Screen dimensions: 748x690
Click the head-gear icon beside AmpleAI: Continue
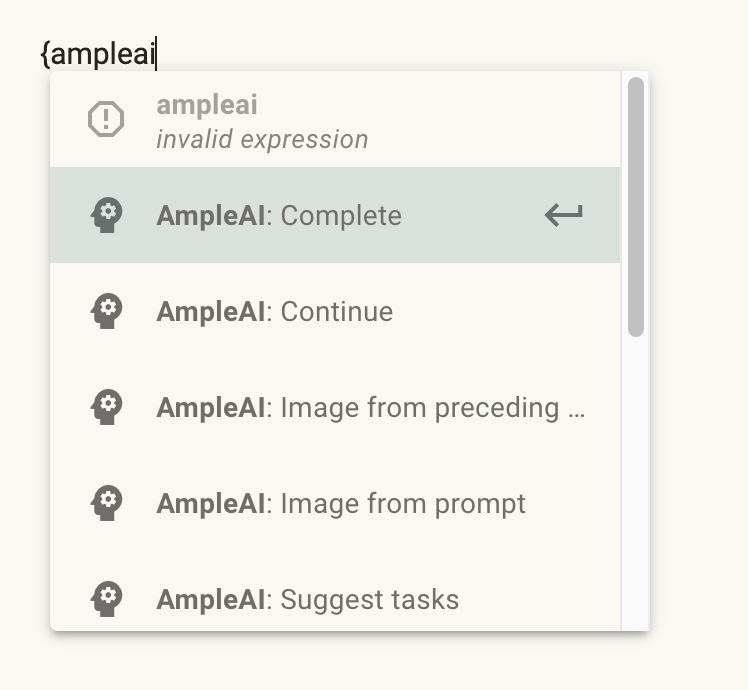pos(107,311)
